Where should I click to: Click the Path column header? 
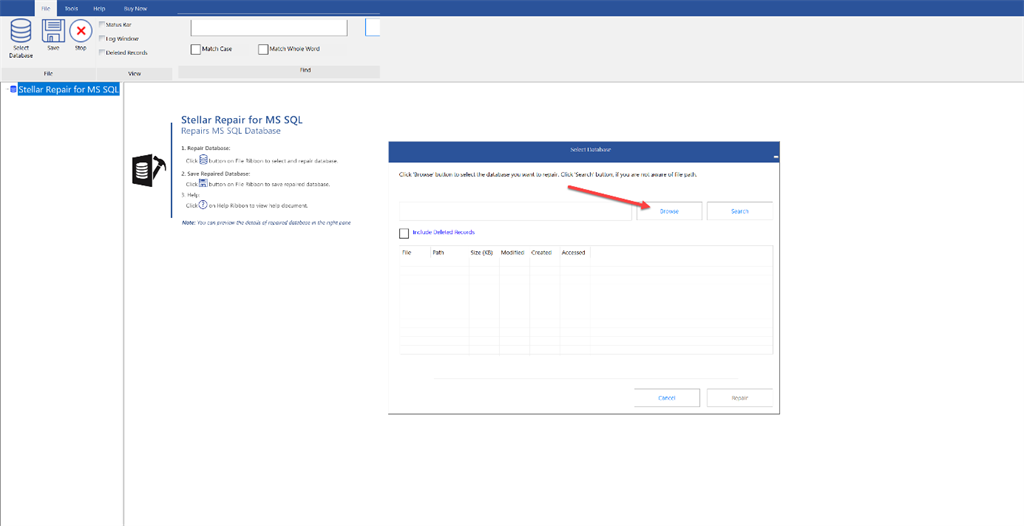438,252
